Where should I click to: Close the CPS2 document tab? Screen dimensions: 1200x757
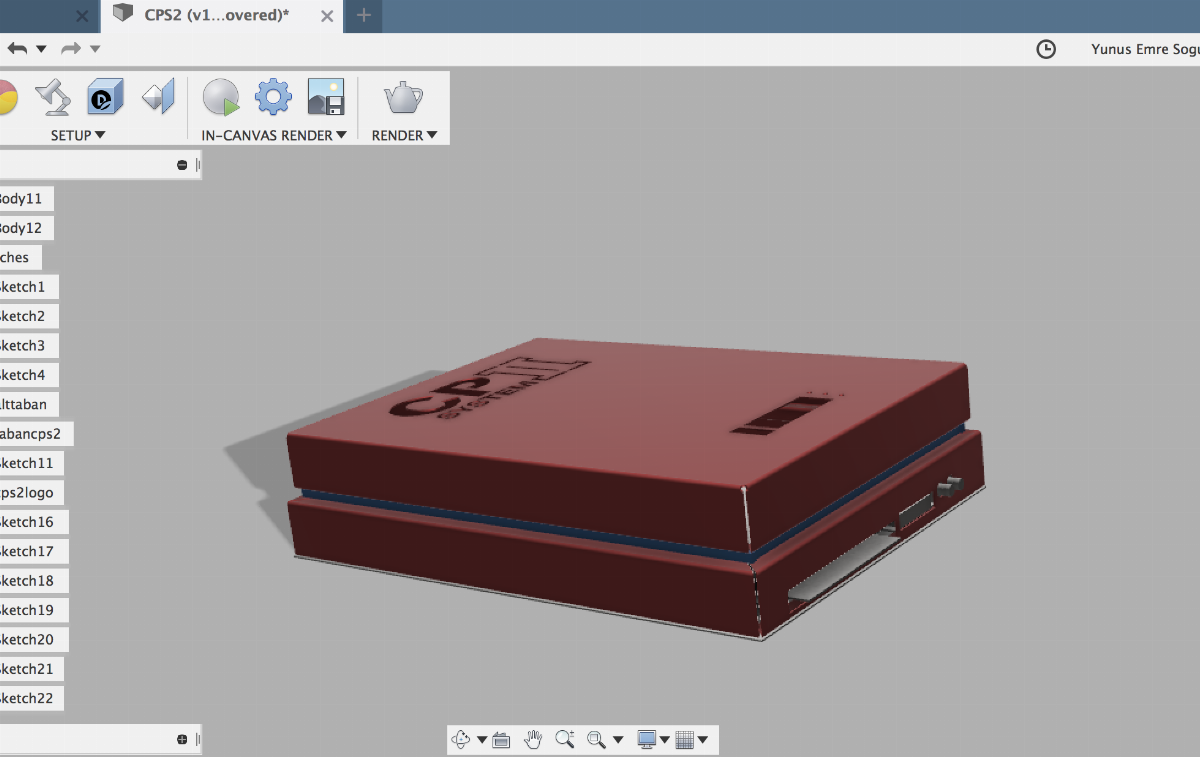[x=329, y=15]
